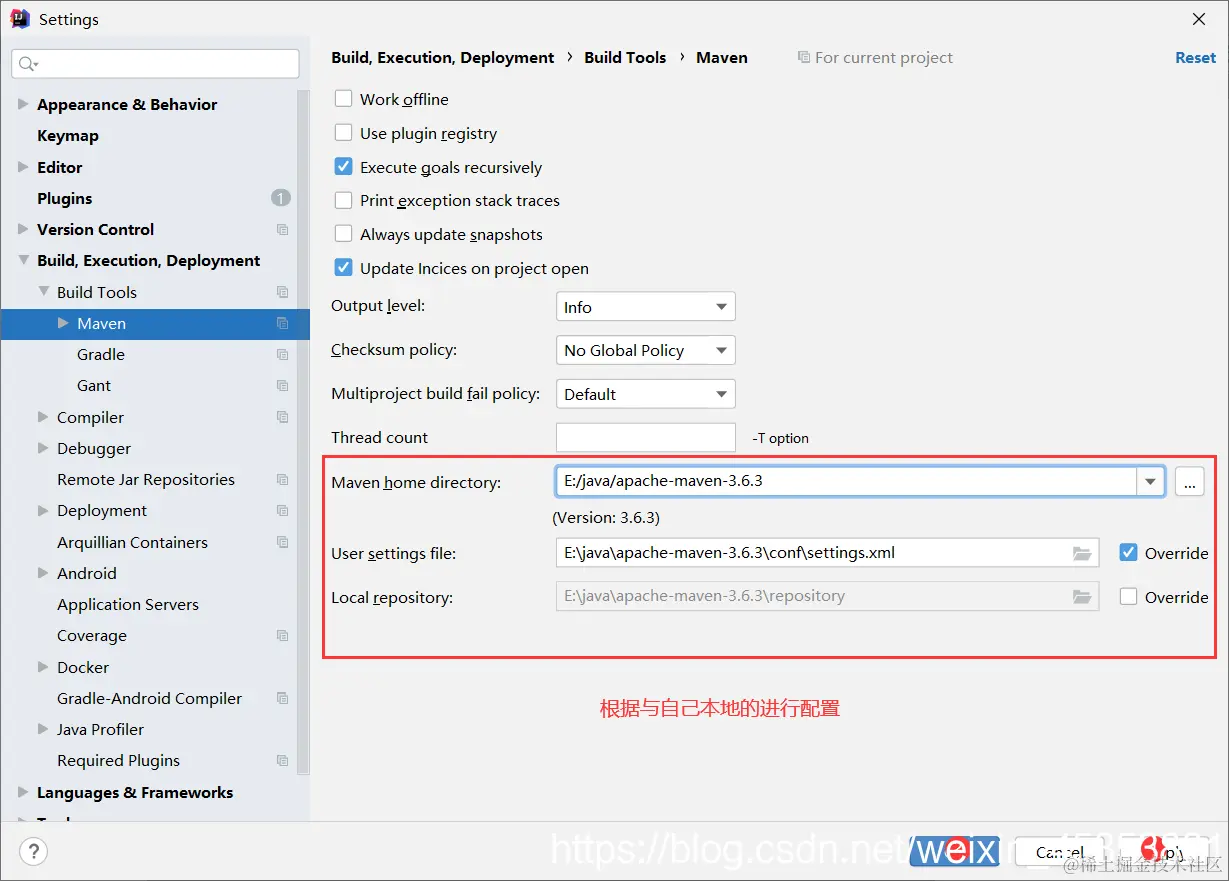Viewport: 1229px width, 881px height.
Task: Uncheck Execute goals recursively
Action: (343, 167)
